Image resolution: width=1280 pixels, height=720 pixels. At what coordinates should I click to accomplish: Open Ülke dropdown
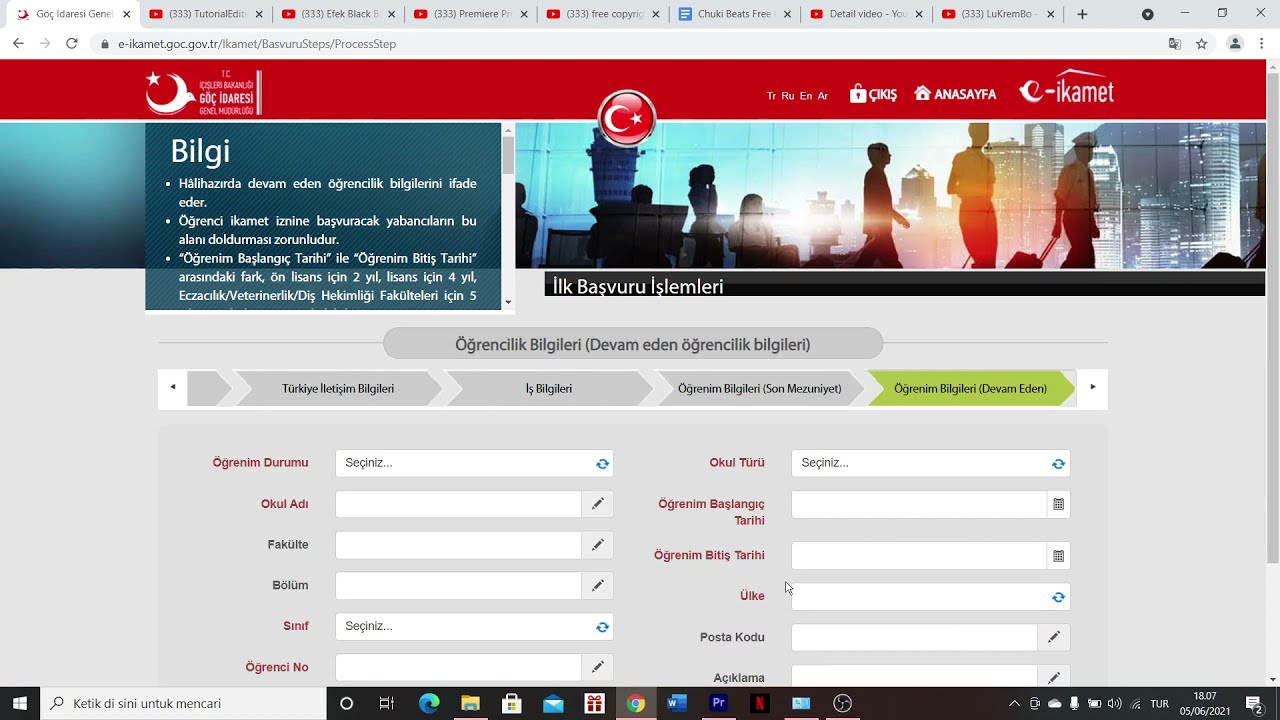(x=930, y=597)
